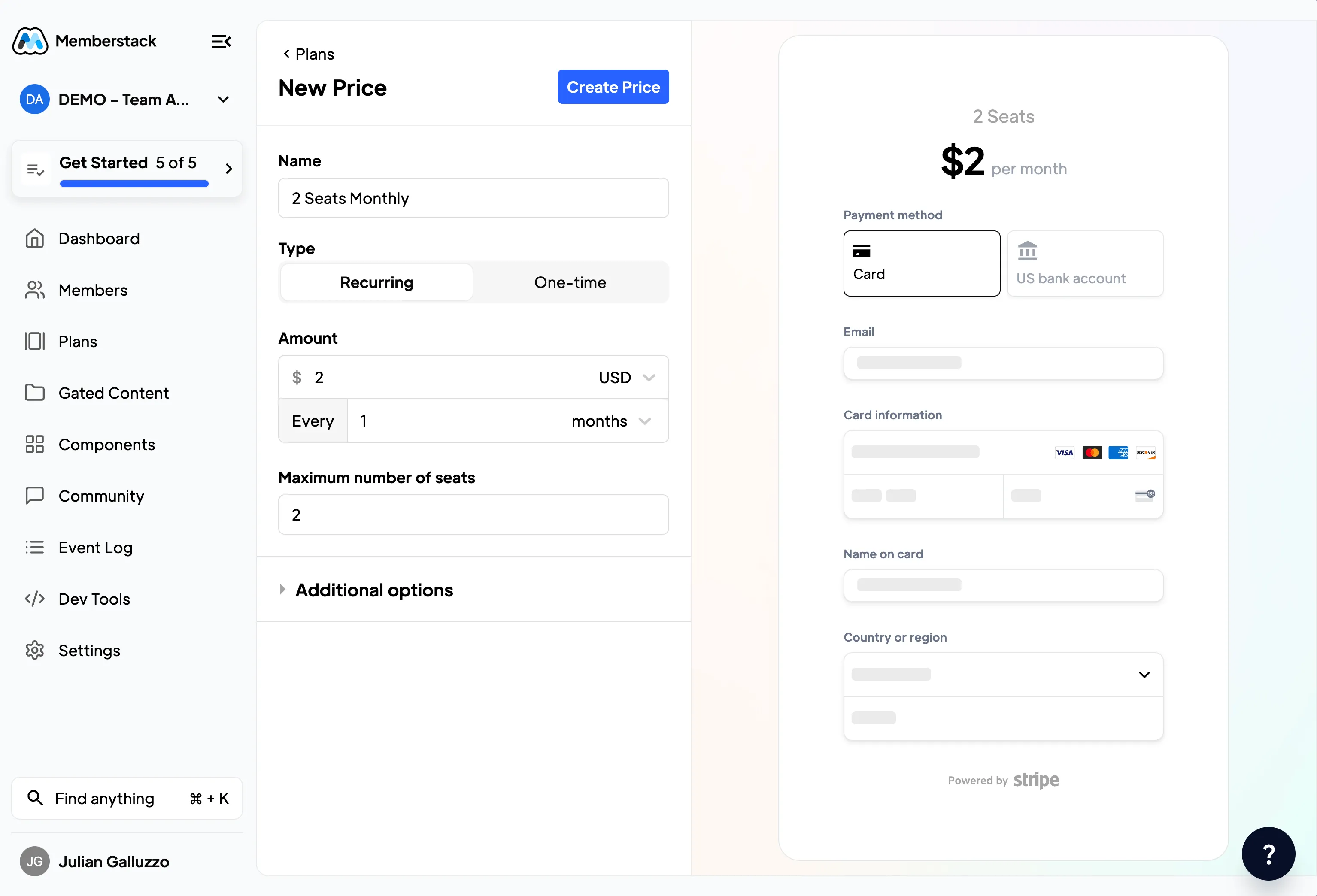This screenshot has height=896, width=1317.
Task: Open Dashboard via the home icon
Action: point(35,239)
